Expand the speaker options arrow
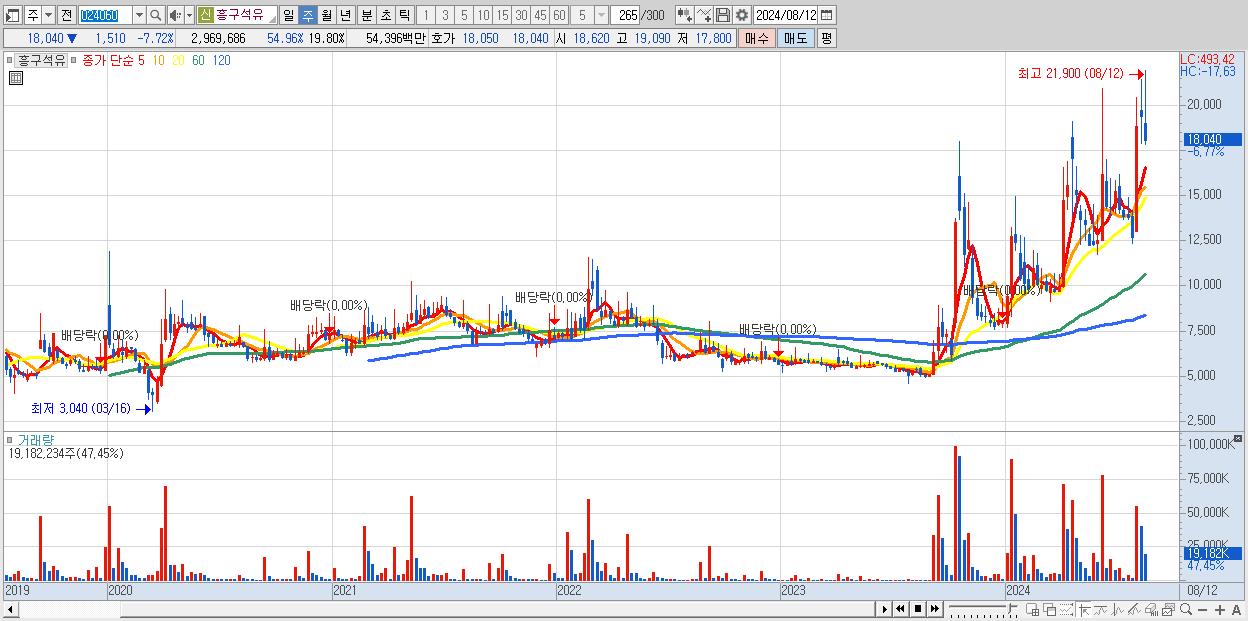 tap(189, 15)
